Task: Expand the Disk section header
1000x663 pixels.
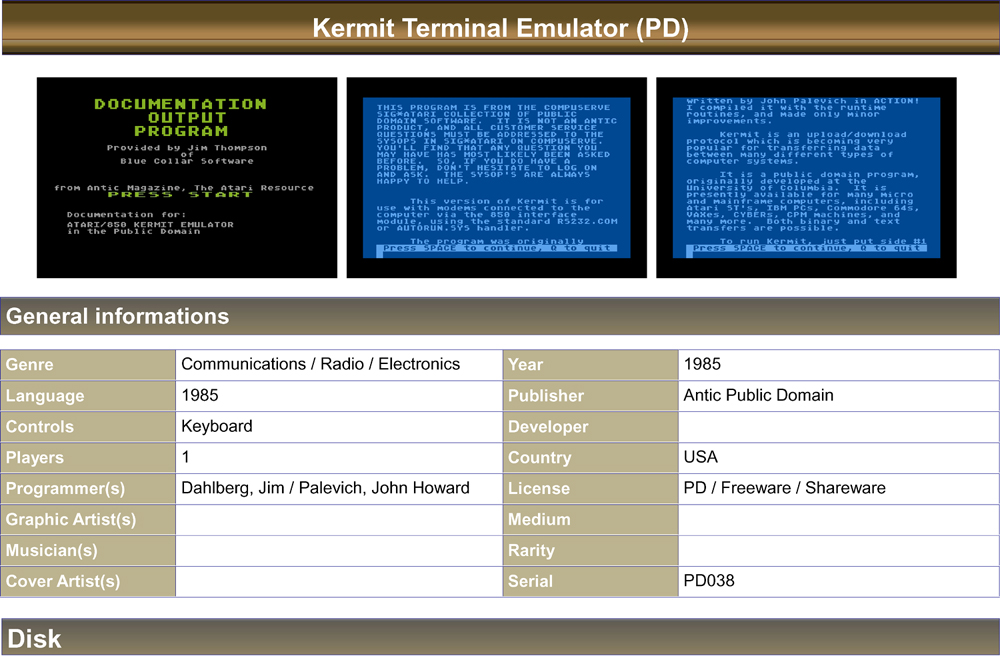Action: pyautogui.click(x=34, y=639)
